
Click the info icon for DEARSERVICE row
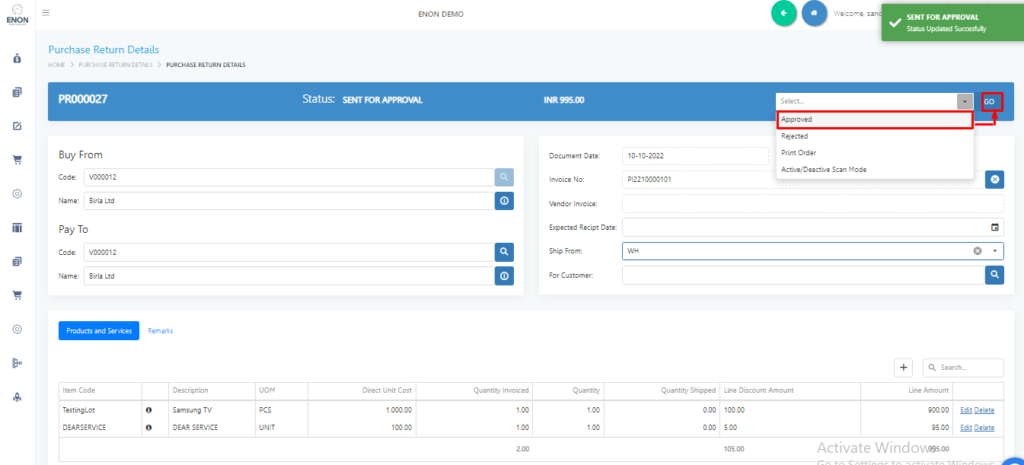point(148,428)
